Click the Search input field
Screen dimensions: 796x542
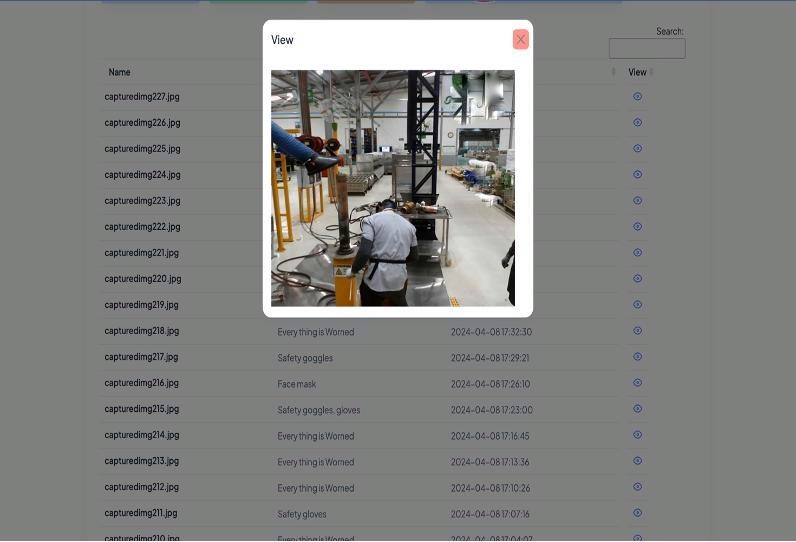(x=646, y=48)
